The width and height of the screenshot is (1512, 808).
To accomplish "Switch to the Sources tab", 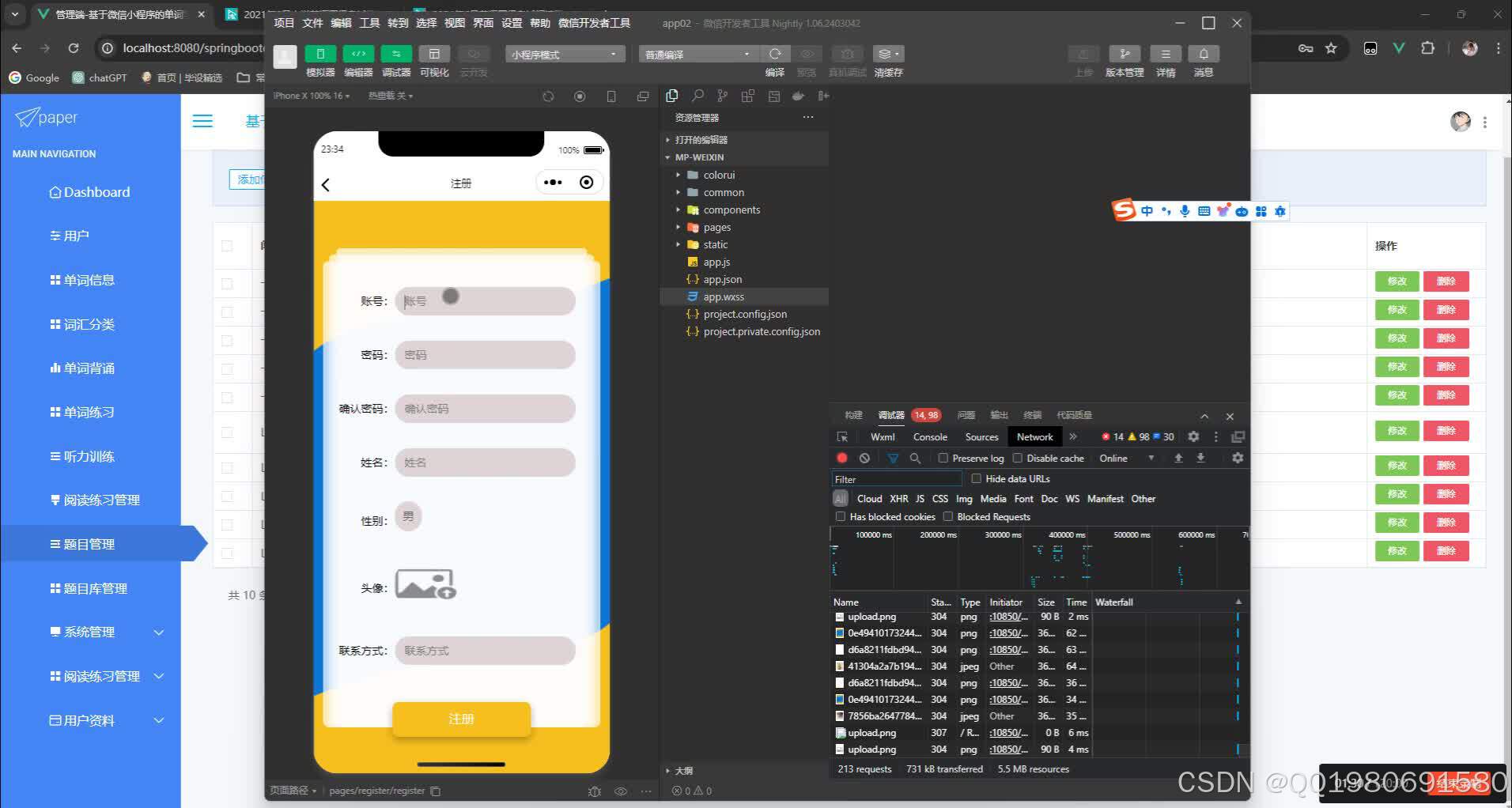I will (981, 436).
